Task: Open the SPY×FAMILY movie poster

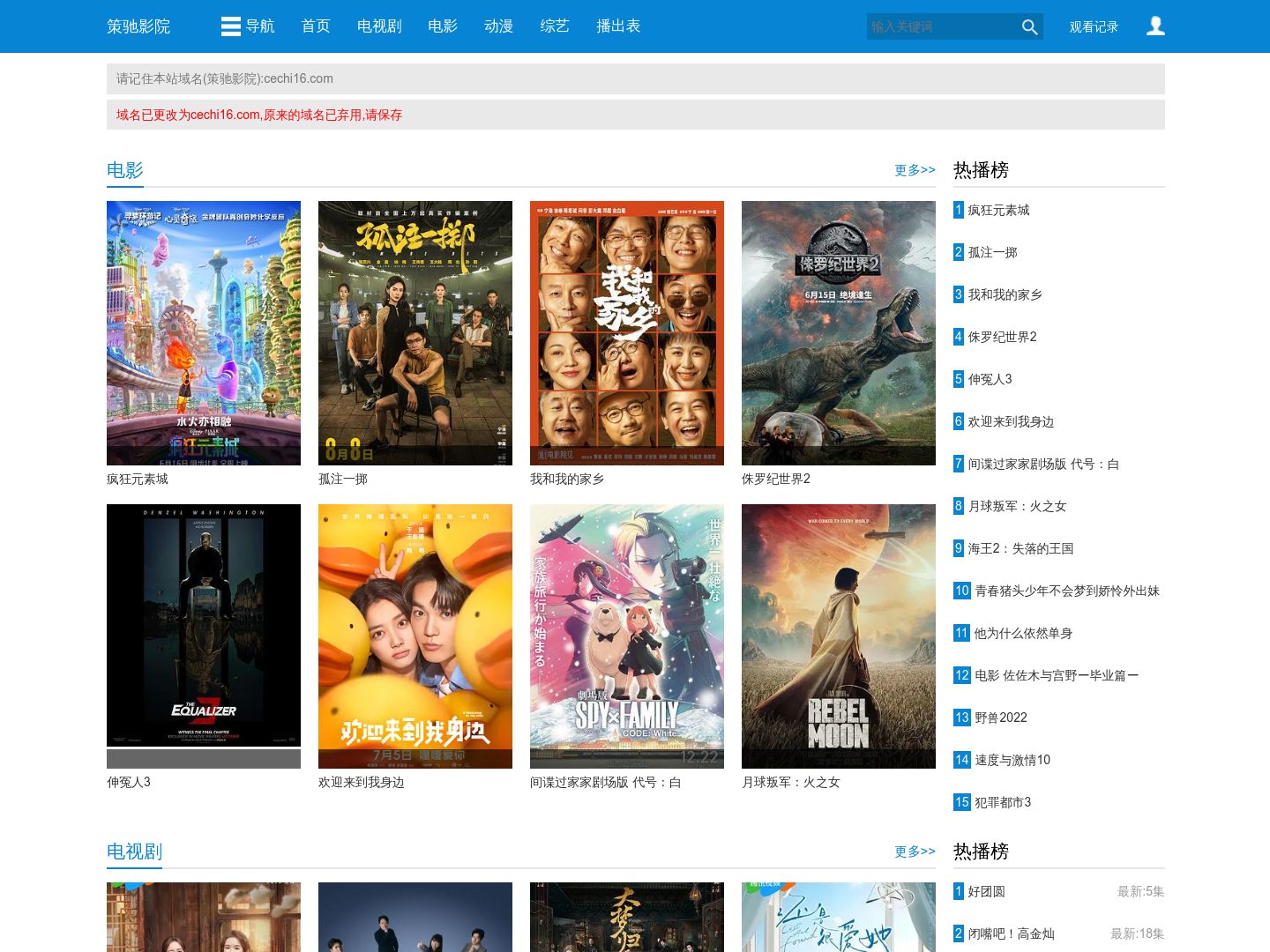Action: [627, 636]
